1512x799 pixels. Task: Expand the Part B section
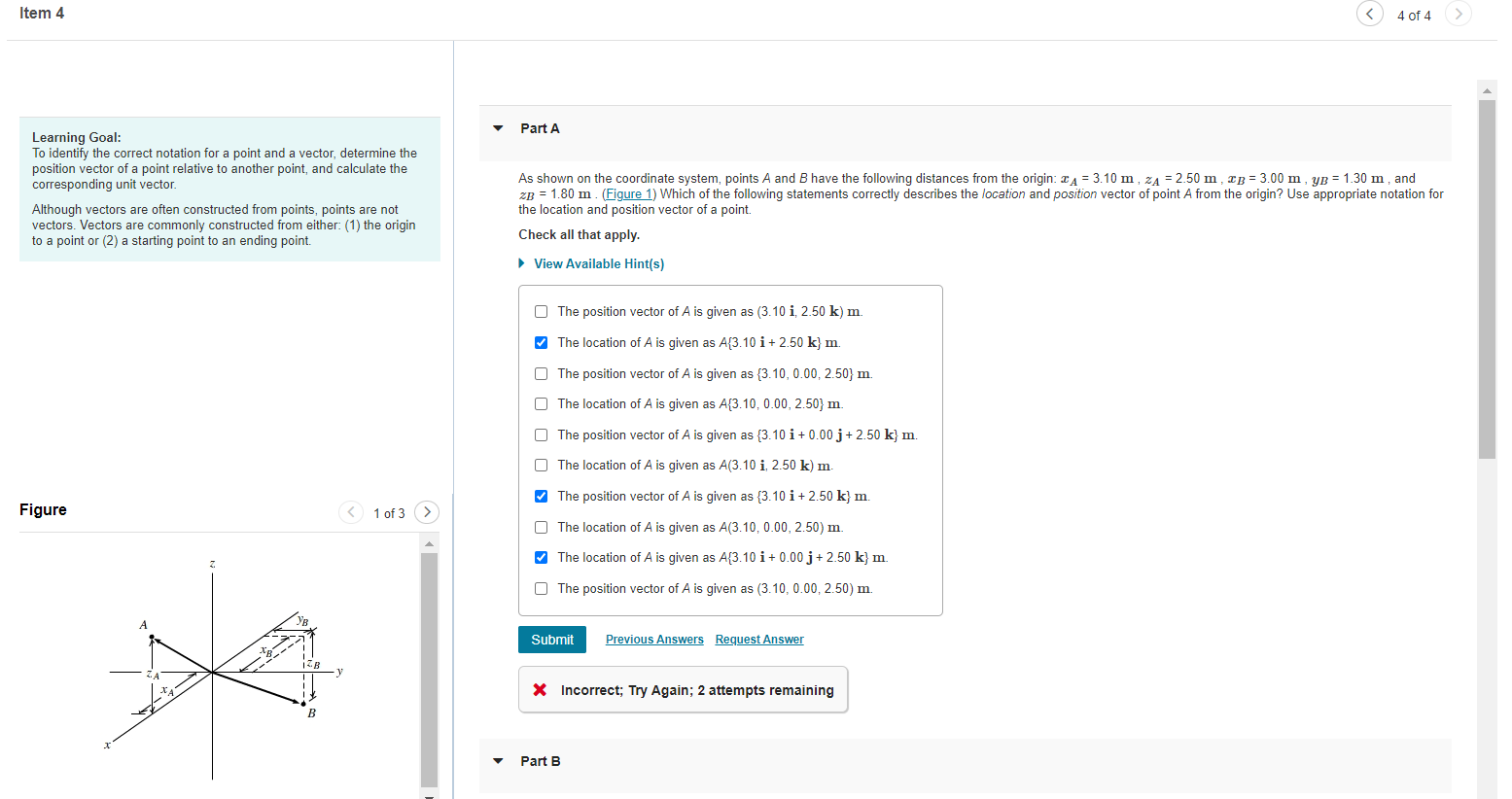(497, 761)
